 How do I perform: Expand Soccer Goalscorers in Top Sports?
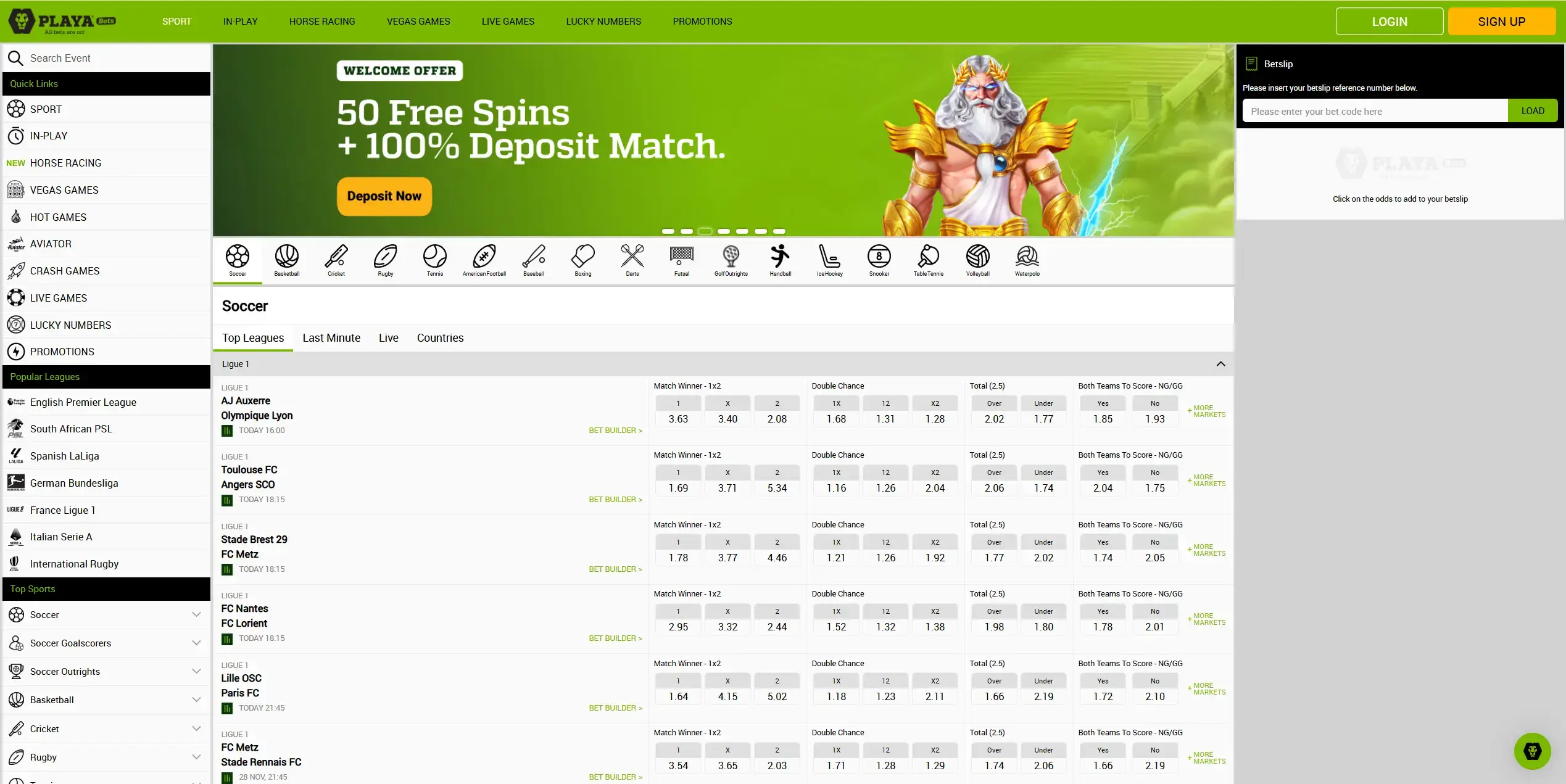coord(196,643)
